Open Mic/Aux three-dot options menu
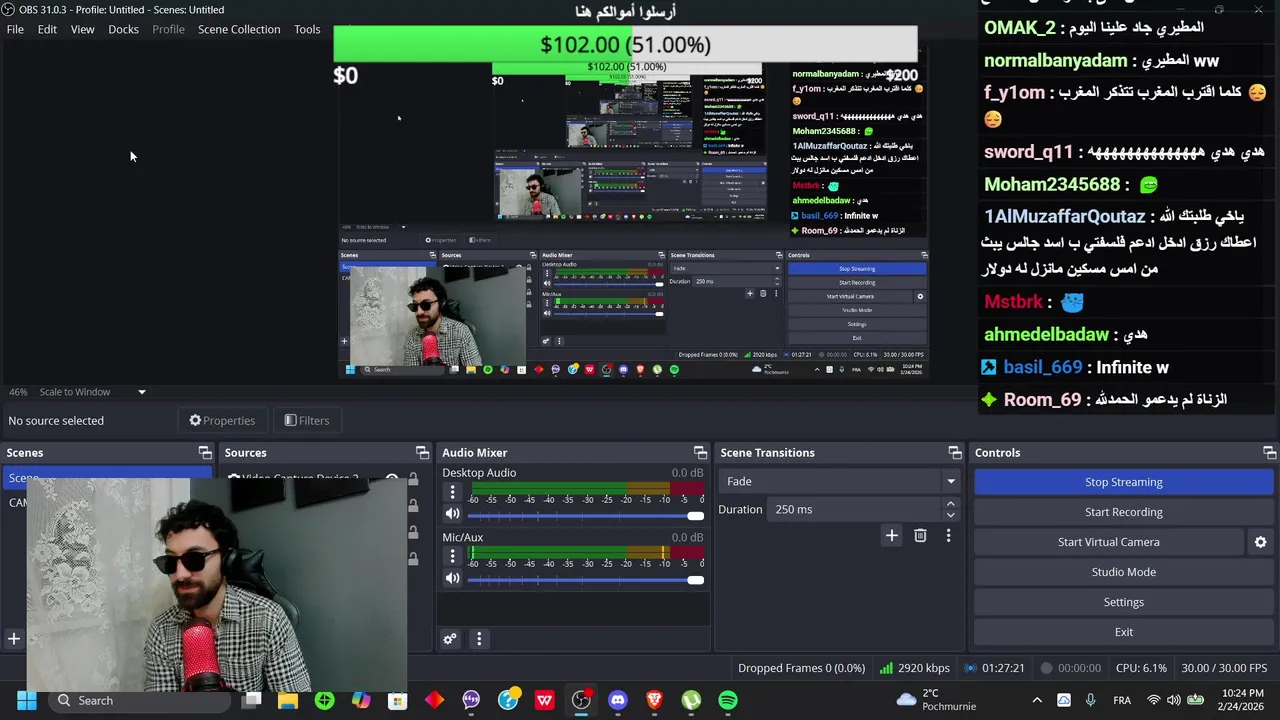This screenshot has width=1280, height=720. pyautogui.click(x=452, y=556)
